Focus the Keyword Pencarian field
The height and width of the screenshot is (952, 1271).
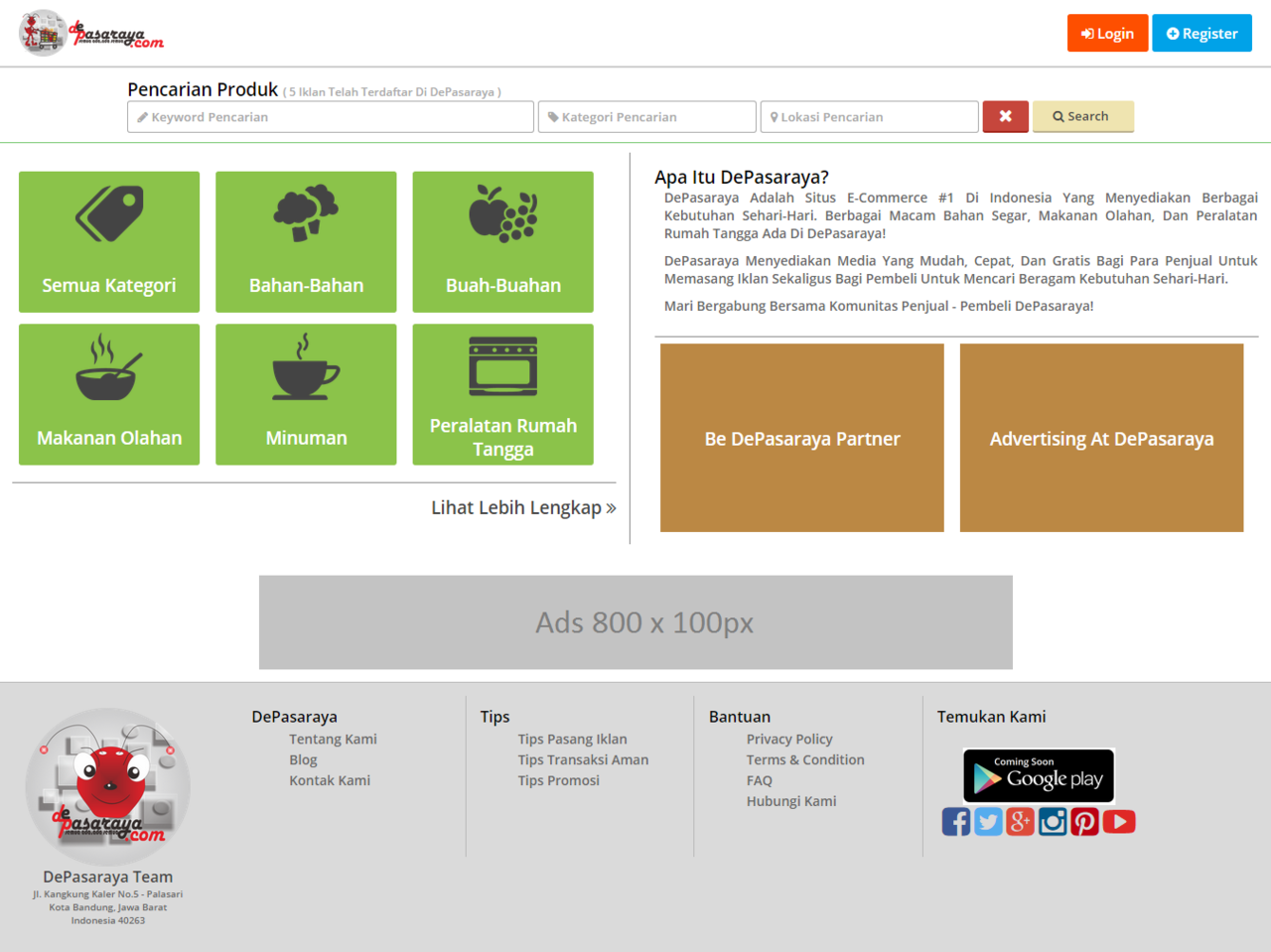tap(331, 117)
